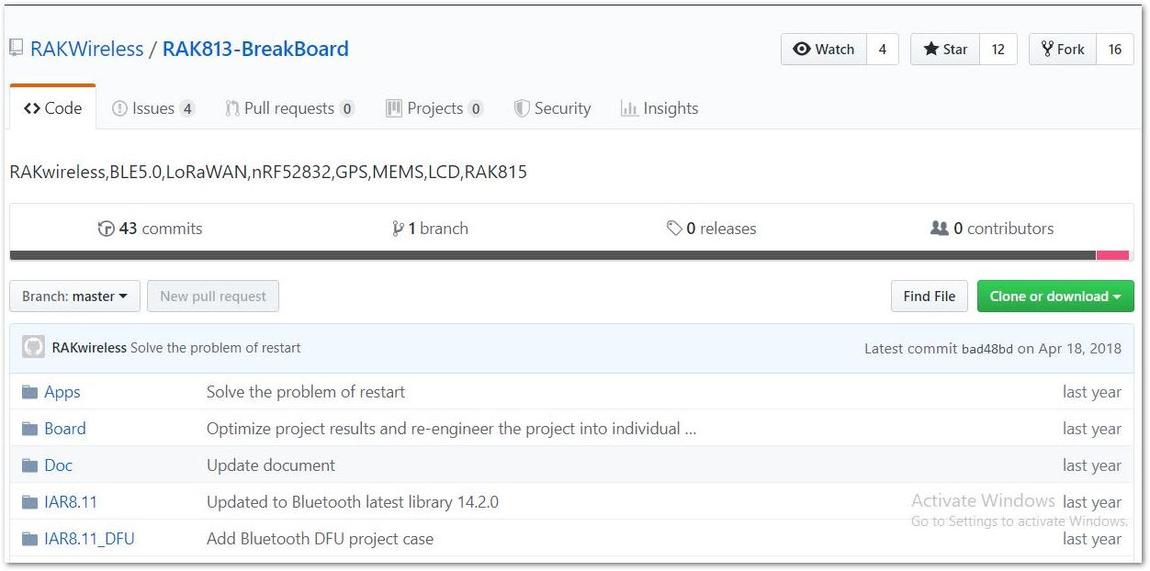
Task: Click the Apps folder icon
Action: [29, 392]
